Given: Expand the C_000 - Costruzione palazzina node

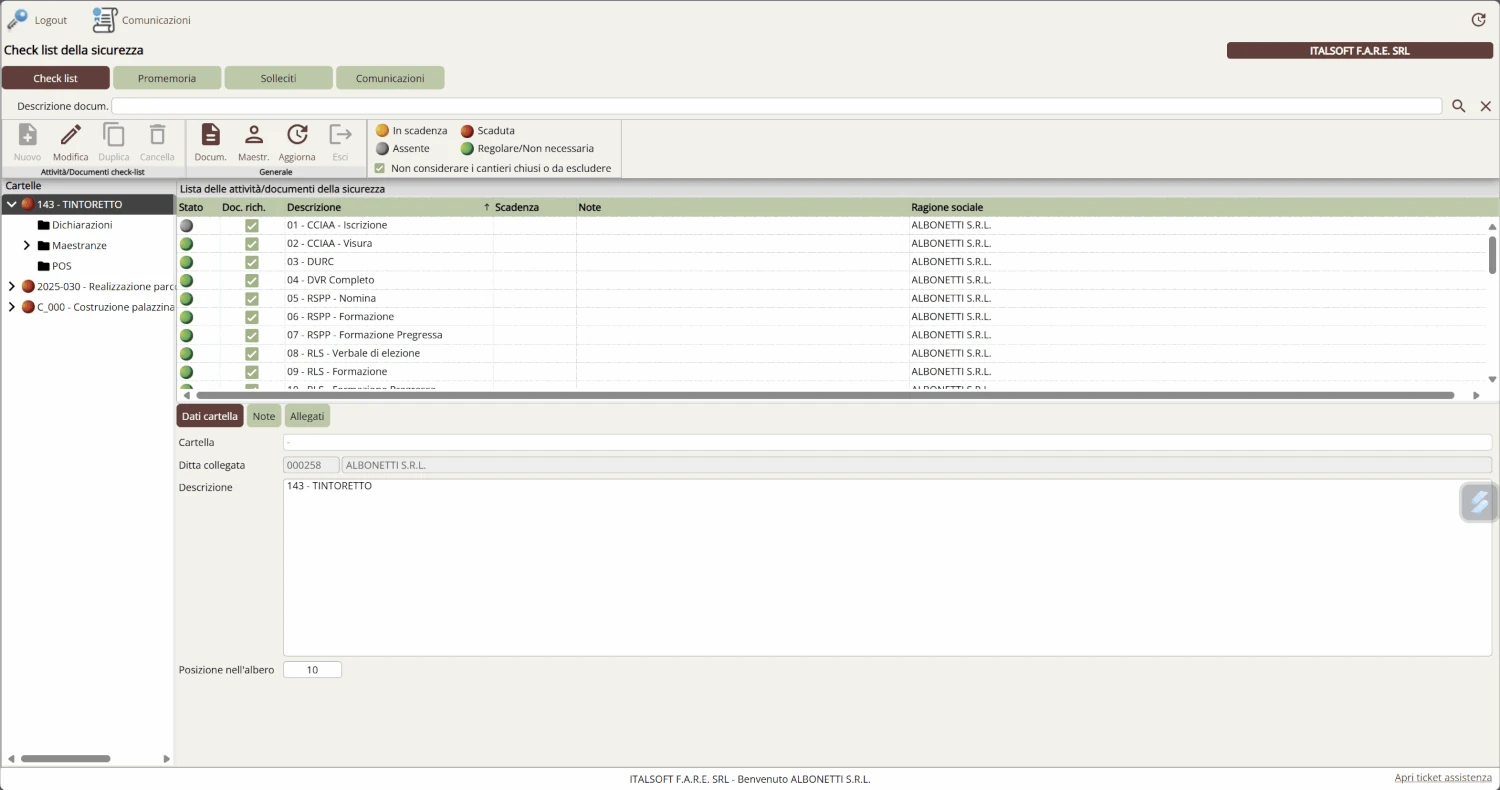Looking at the screenshot, I should pos(11,307).
